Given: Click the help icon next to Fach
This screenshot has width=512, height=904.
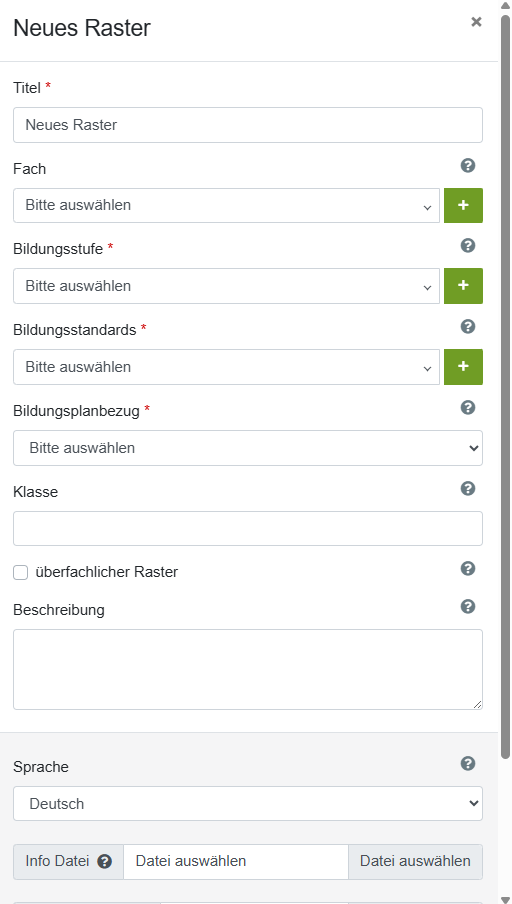Looking at the screenshot, I should [468, 166].
